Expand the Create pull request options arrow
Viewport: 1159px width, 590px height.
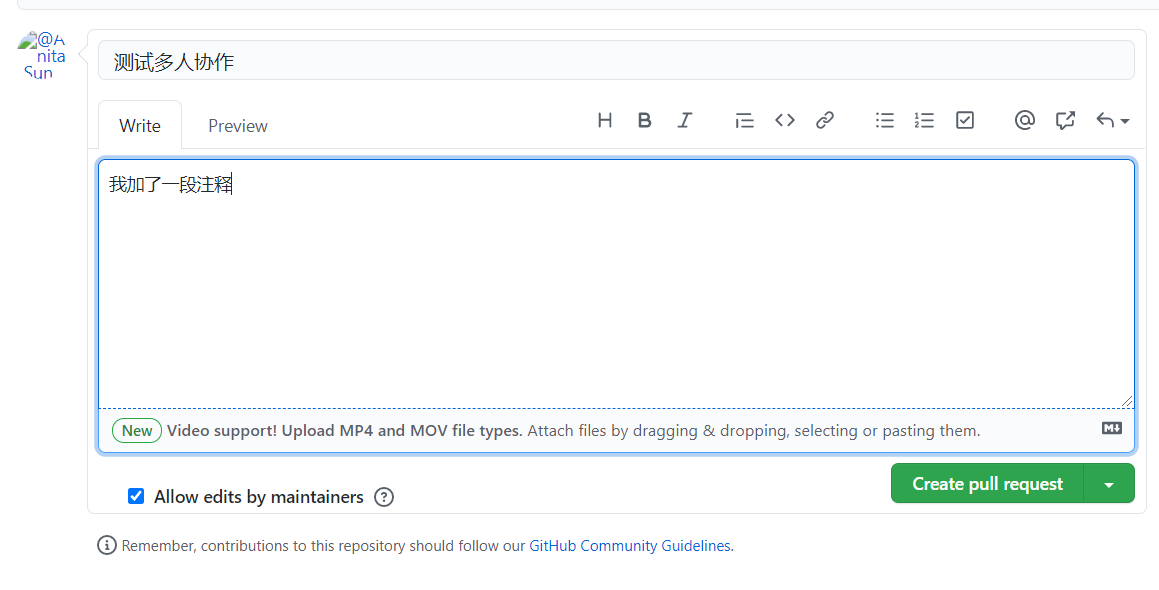[x=1109, y=484]
